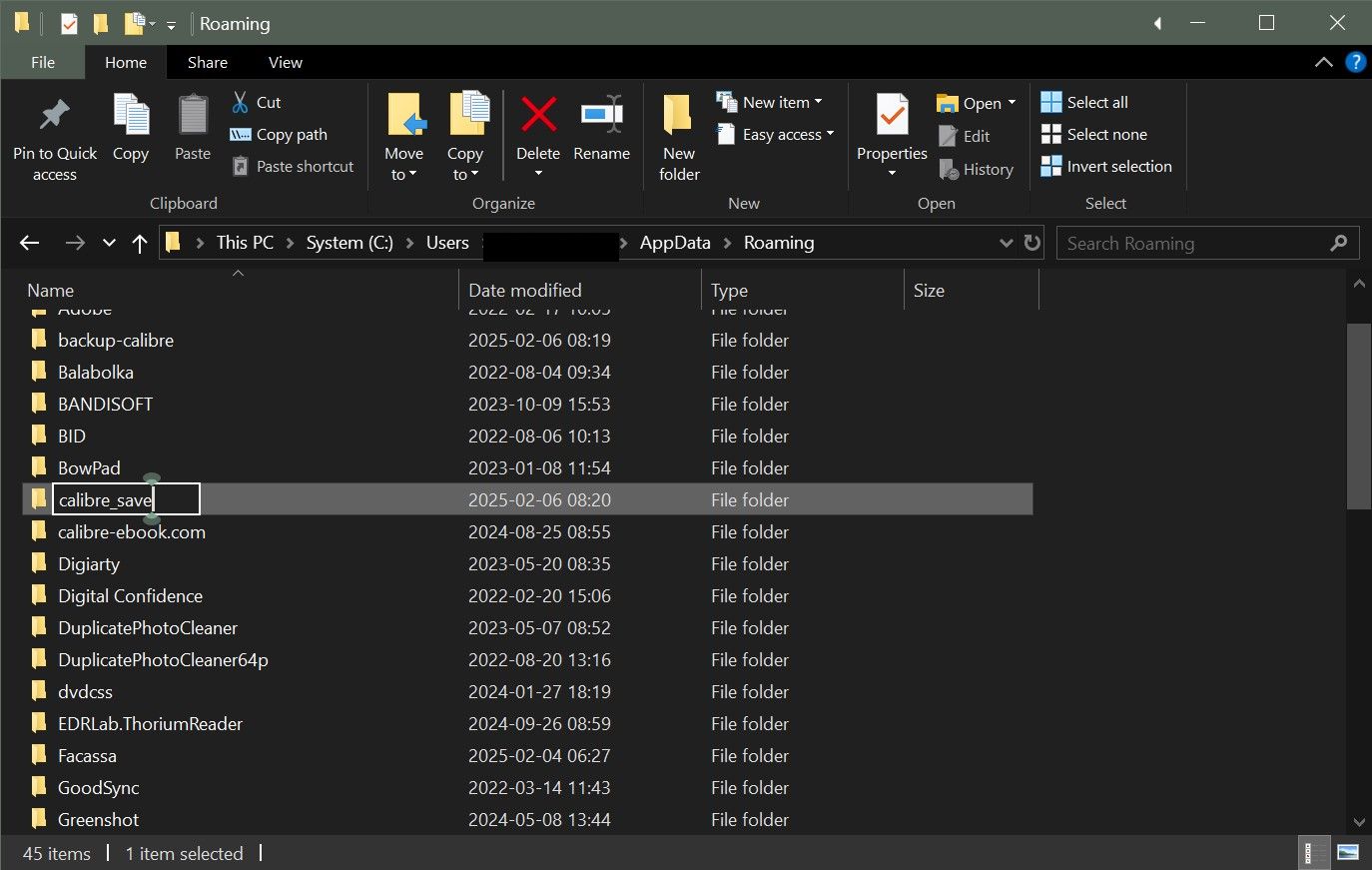Click Select none
Image resolution: width=1372 pixels, height=870 pixels.
[1094, 134]
